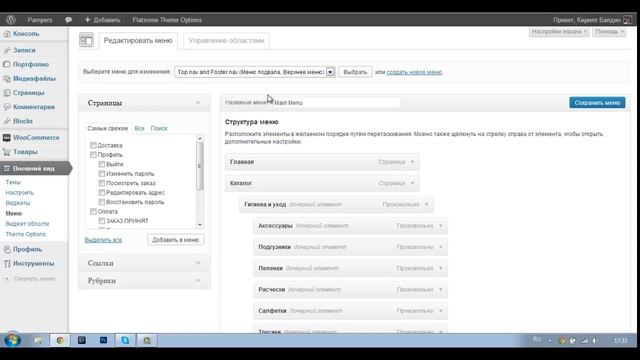Check the ЗАКАЗ ПРИНЯТ checkbox
Screen dimensions: 640x360
click(102, 221)
